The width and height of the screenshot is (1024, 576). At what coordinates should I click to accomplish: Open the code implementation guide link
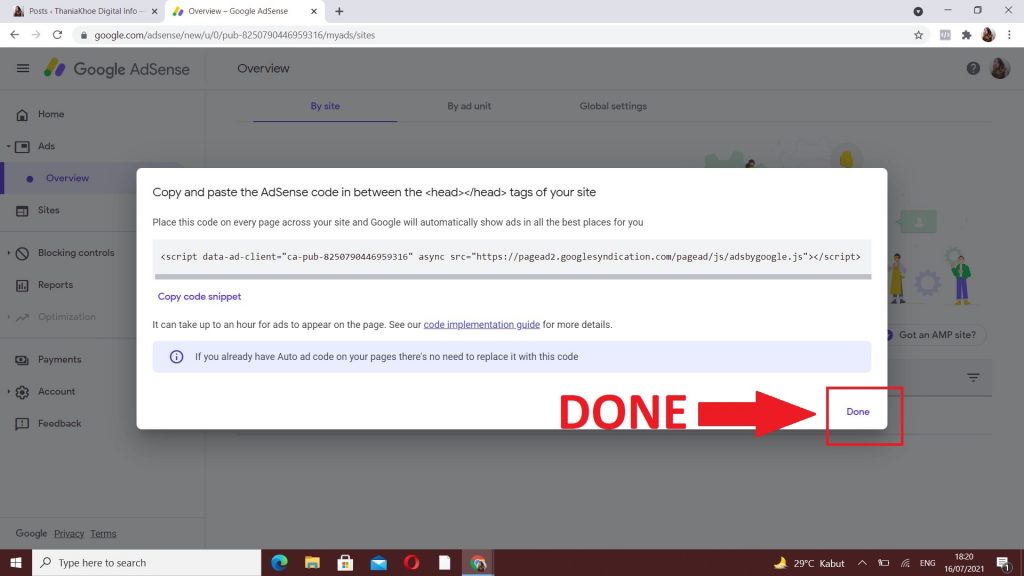click(x=481, y=325)
